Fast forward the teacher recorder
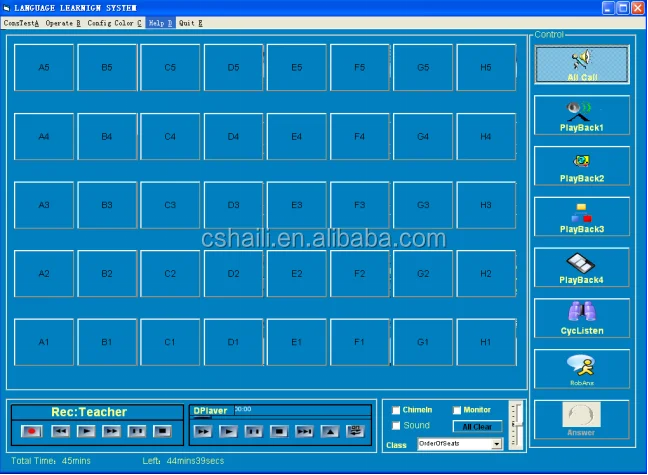 (x=112, y=432)
